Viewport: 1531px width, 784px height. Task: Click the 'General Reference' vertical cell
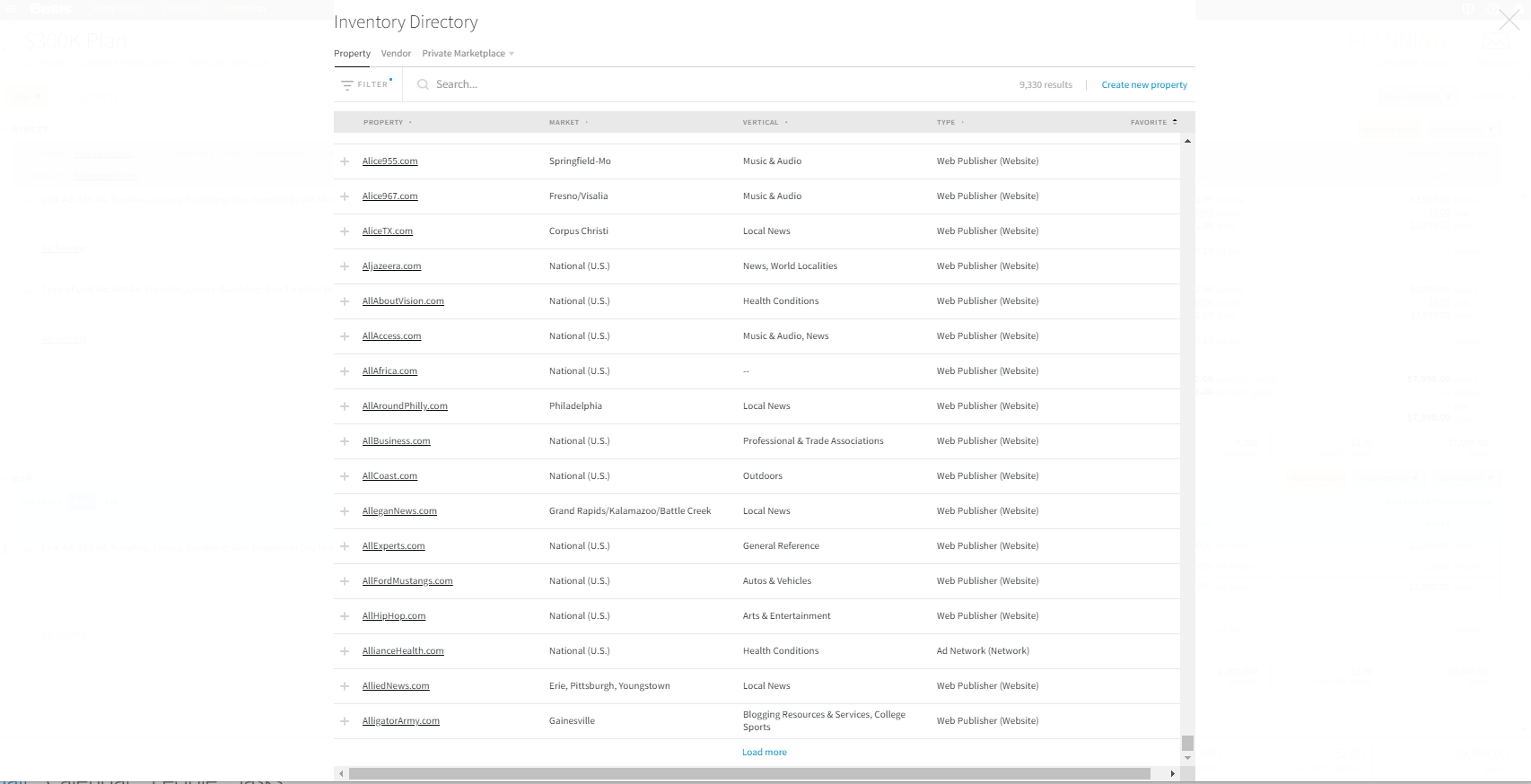pos(781,546)
